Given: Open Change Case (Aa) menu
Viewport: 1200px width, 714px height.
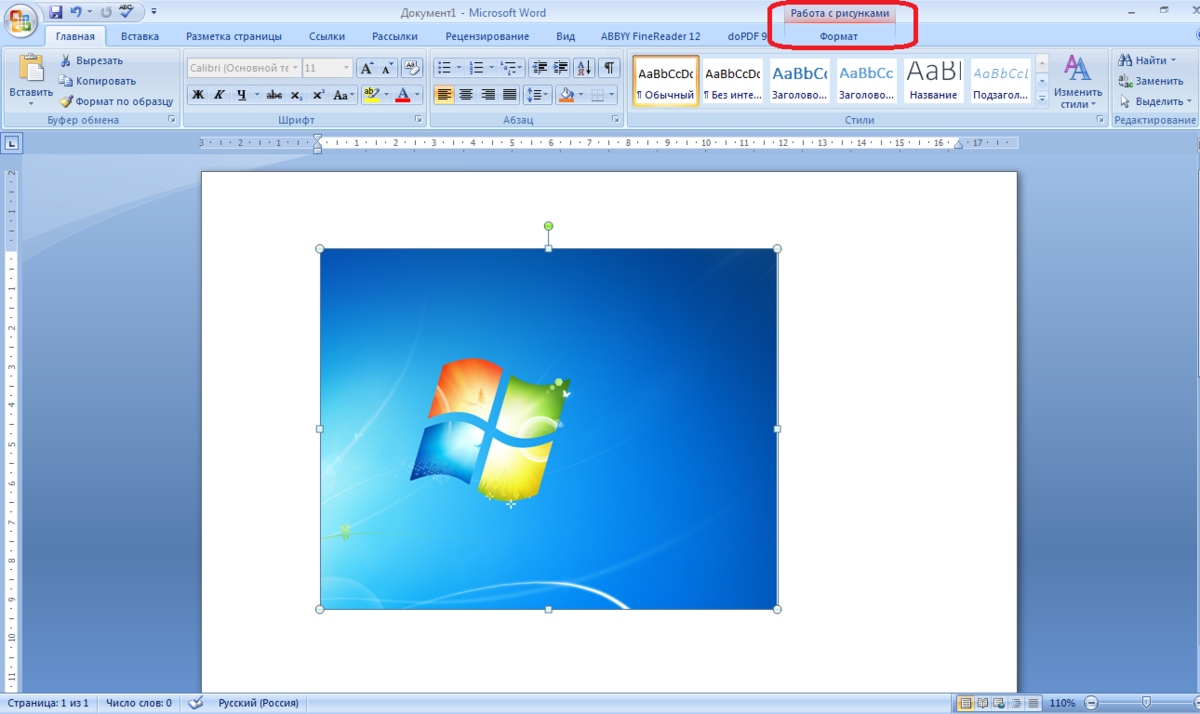Looking at the screenshot, I should (343, 95).
